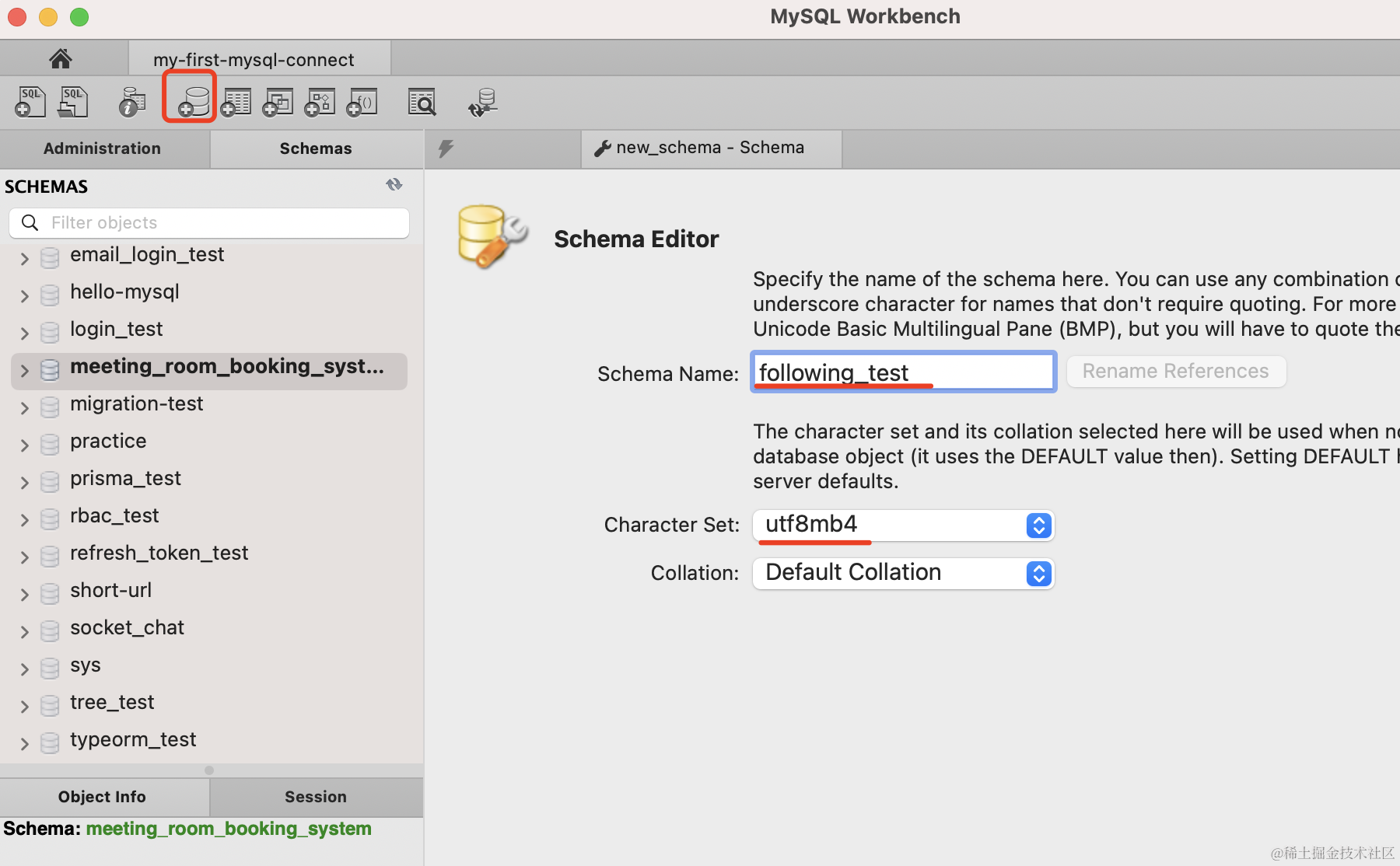Click the Filter objects search field

click(x=209, y=223)
